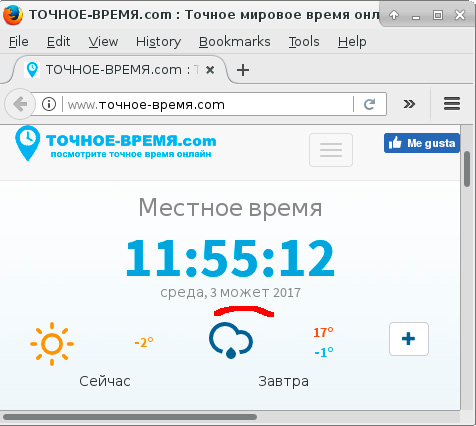Click the Firefox back arrow button
This screenshot has height=426, width=476.
coord(20,104)
